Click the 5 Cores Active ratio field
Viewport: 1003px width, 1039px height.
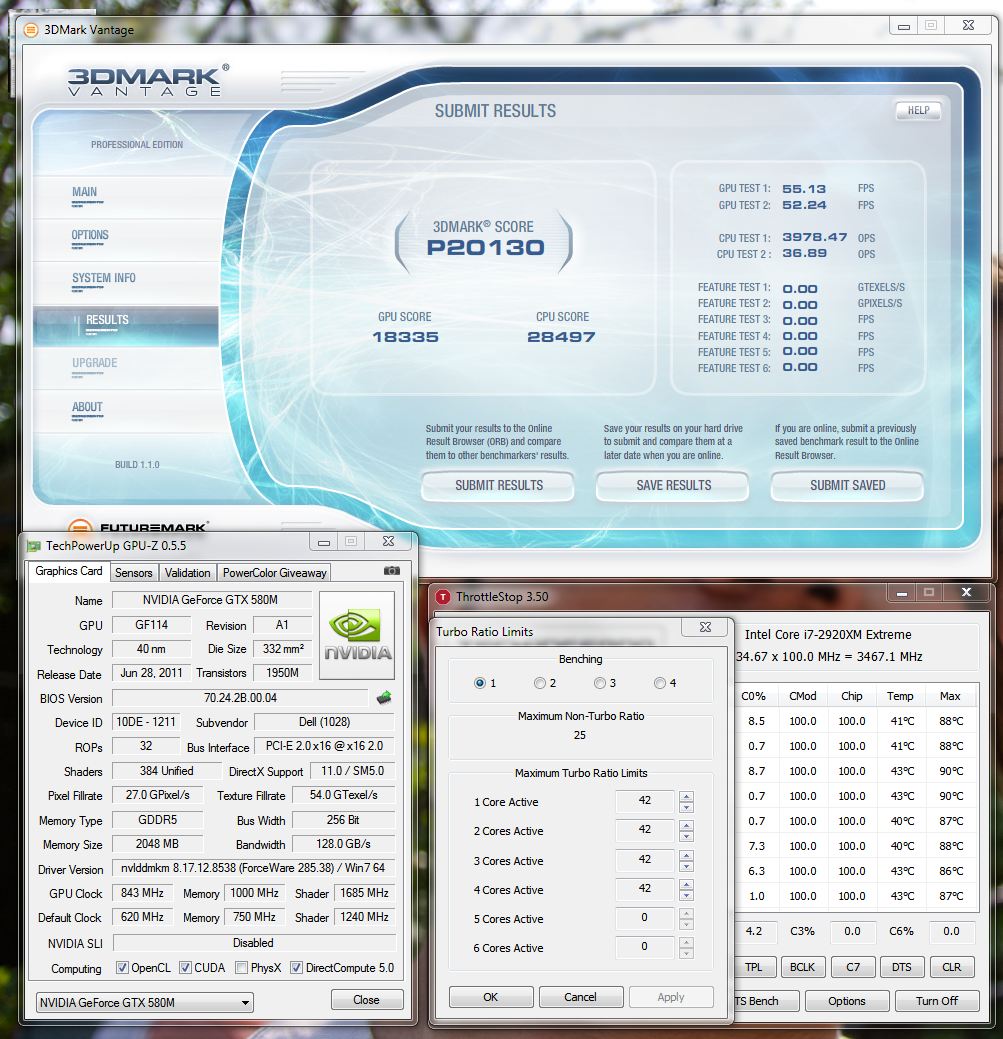(645, 918)
